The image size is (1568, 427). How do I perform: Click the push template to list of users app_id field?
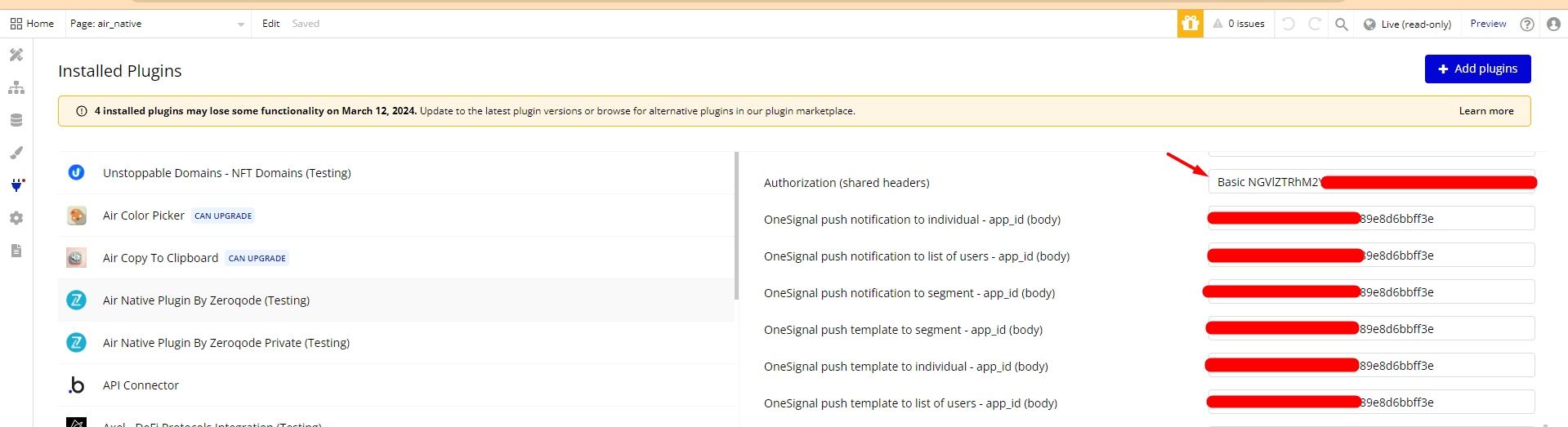[1371, 403]
